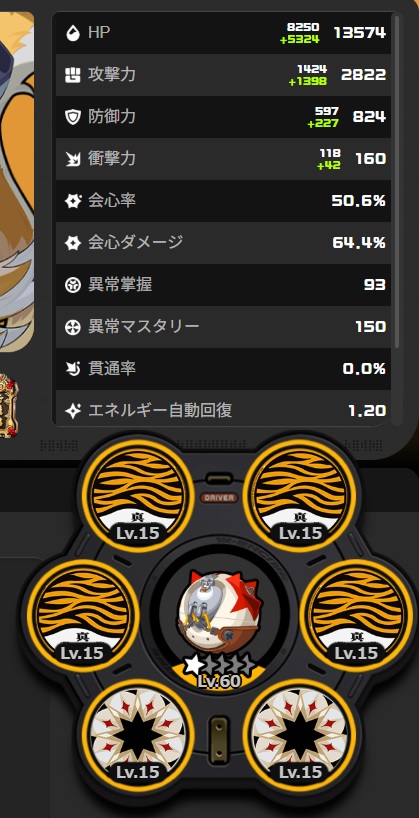Click the エネルギー自動回復 sparkle icon
419x818 pixels.
click(73, 411)
